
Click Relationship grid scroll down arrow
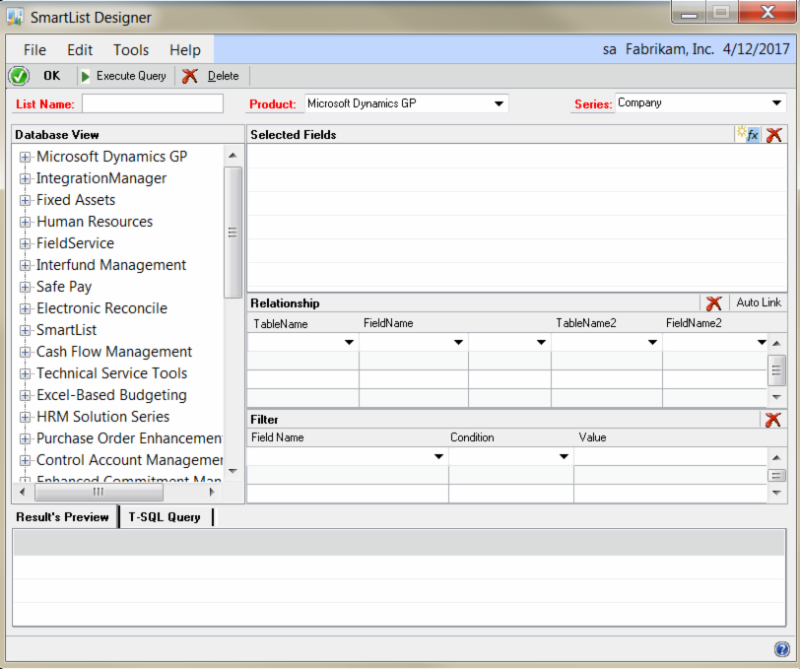pyautogui.click(x=777, y=397)
